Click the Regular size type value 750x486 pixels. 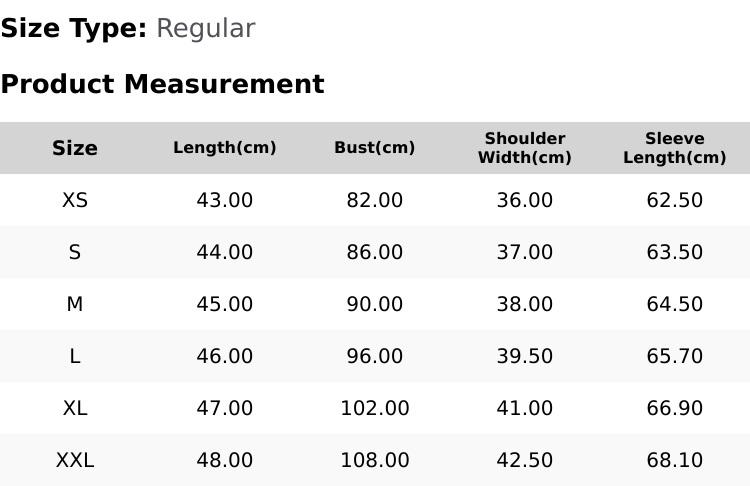pos(206,29)
